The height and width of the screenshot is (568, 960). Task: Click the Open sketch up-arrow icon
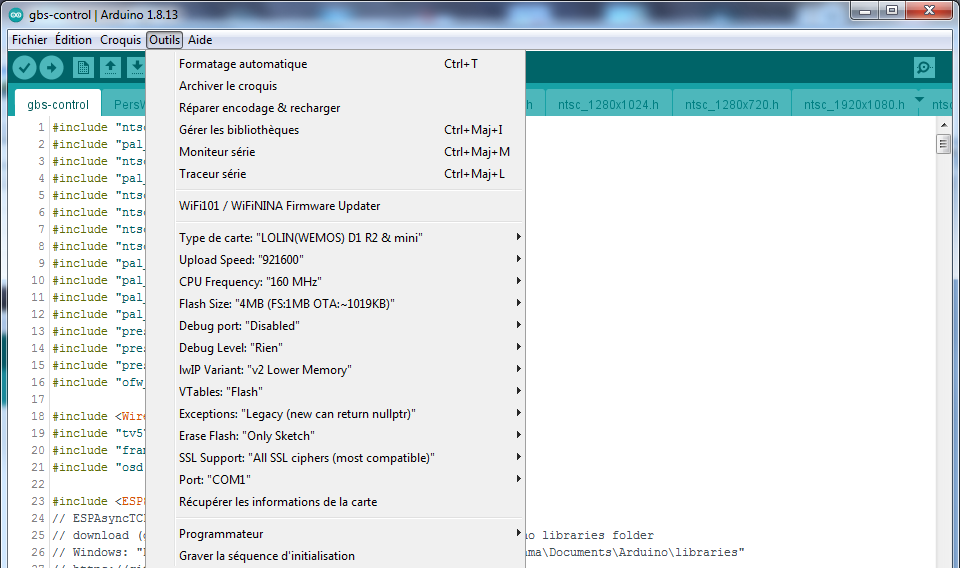[x=110, y=67]
